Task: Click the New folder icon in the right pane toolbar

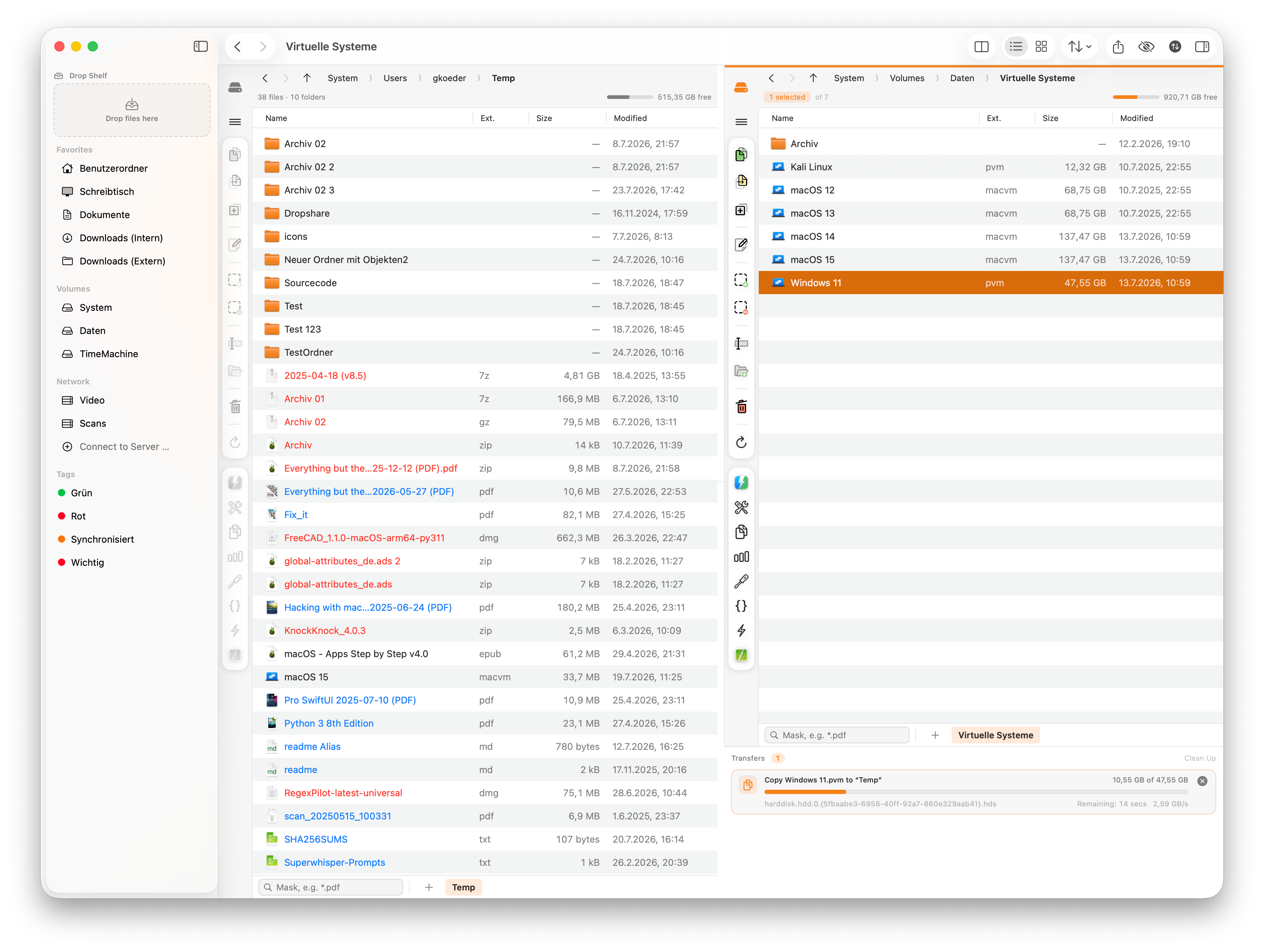Action: (741, 371)
